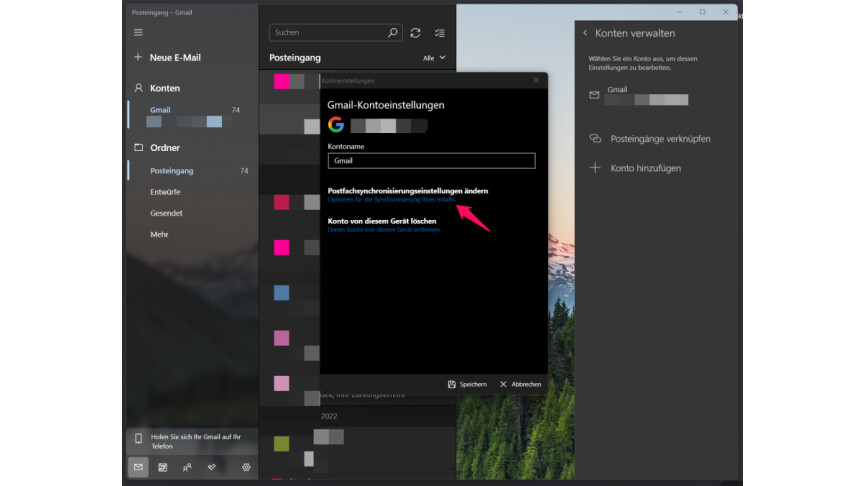The width and height of the screenshot is (864, 486).
Task: Select Konten in the sidebar
Action: pyautogui.click(x=165, y=88)
